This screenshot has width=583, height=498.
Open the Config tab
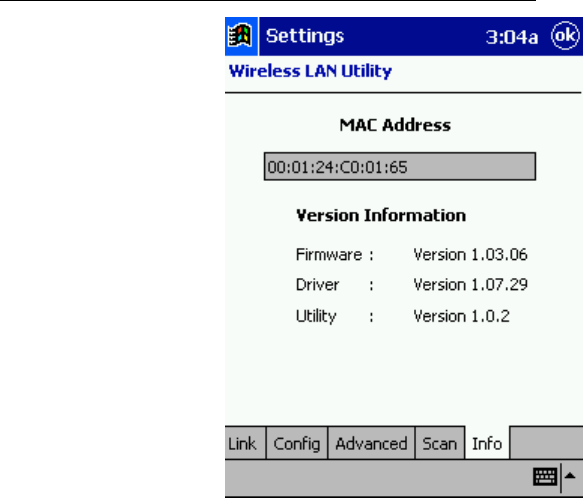coord(297,443)
